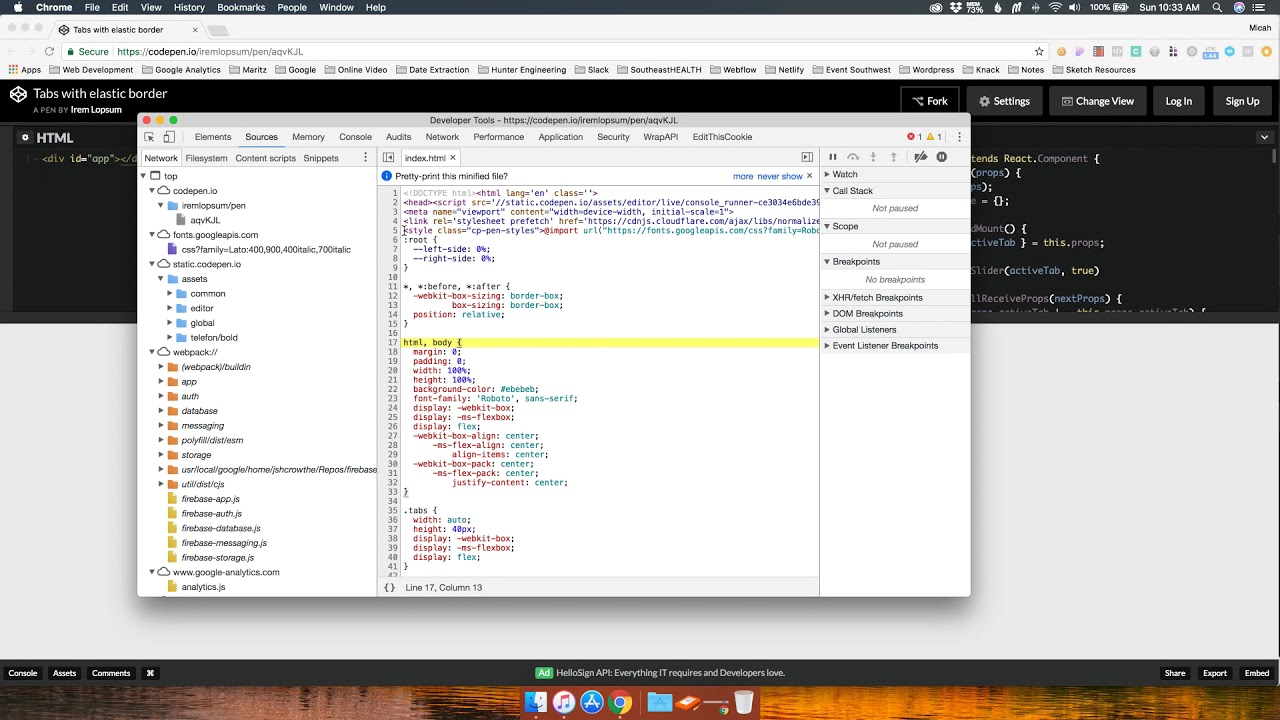Open Trash in the Dock
The width and height of the screenshot is (1280, 720).
pos(743,703)
